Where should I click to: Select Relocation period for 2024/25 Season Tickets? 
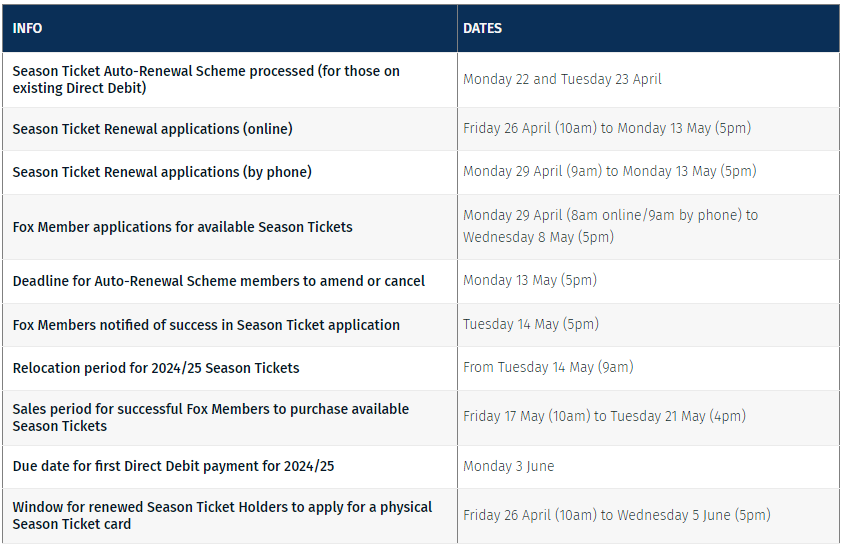pos(156,368)
